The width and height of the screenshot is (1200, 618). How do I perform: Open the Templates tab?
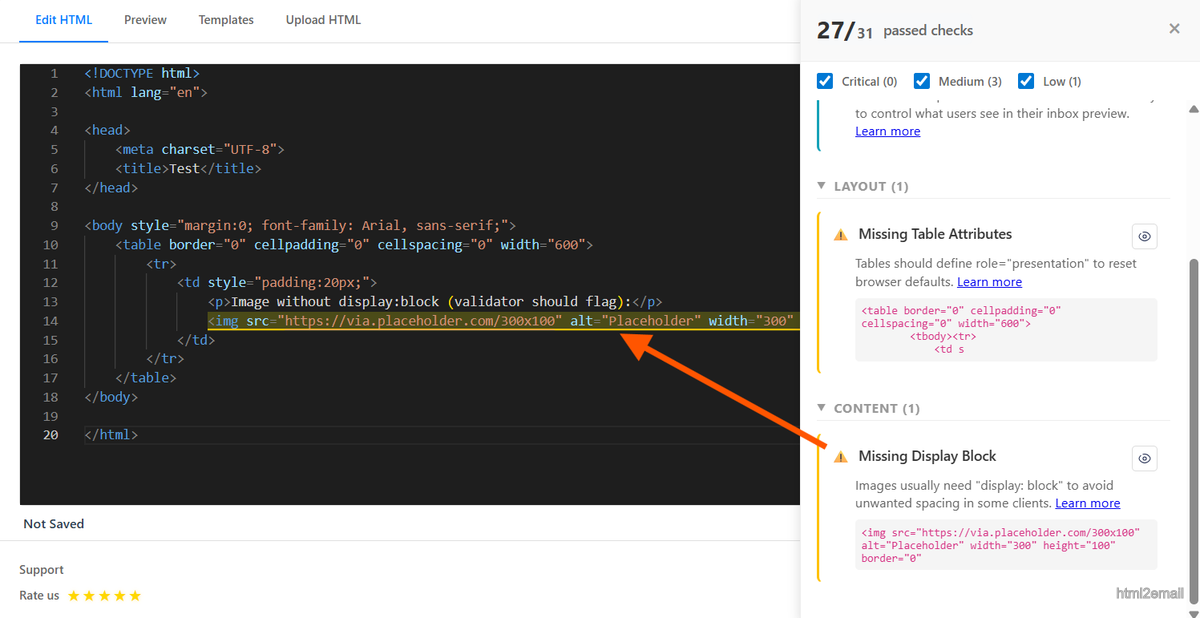[226, 19]
